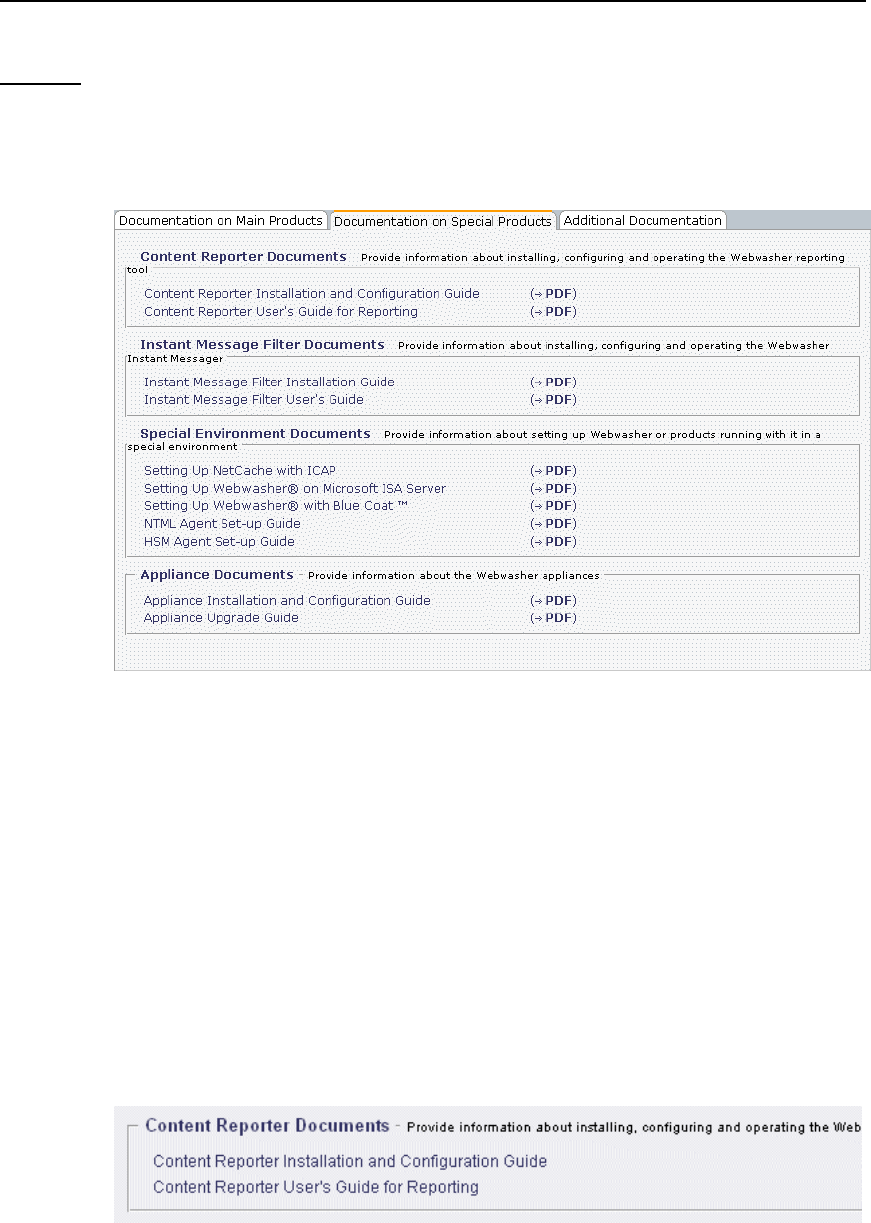Click Content Reporter Documents heading in bottom excerpt
Image resolution: width=871 pixels, height=1223 pixels.
267,1126
